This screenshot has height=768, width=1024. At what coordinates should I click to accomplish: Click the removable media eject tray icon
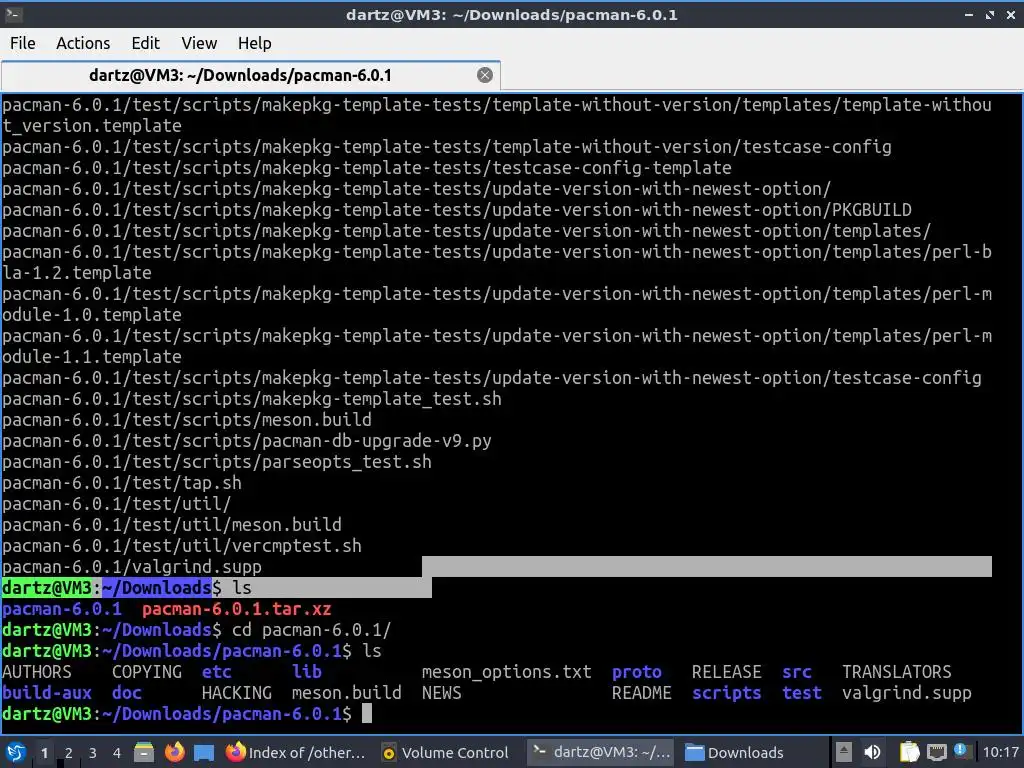844,752
